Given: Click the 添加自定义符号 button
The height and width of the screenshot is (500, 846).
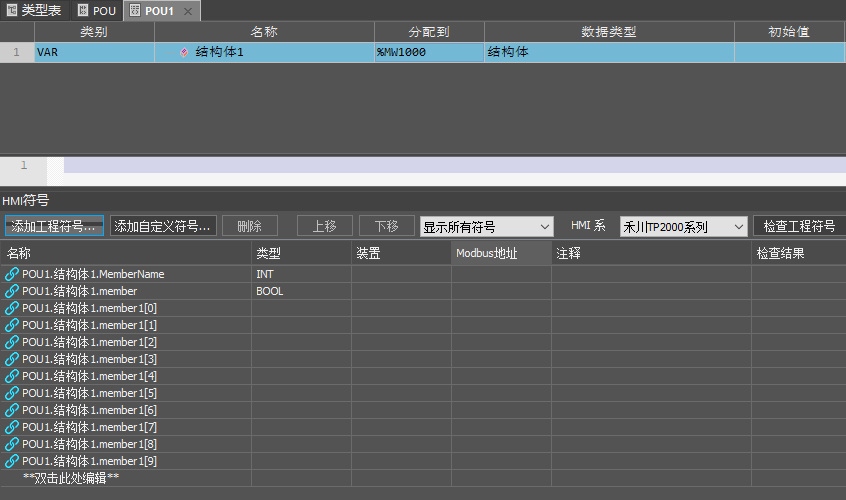Looking at the screenshot, I should [163, 227].
